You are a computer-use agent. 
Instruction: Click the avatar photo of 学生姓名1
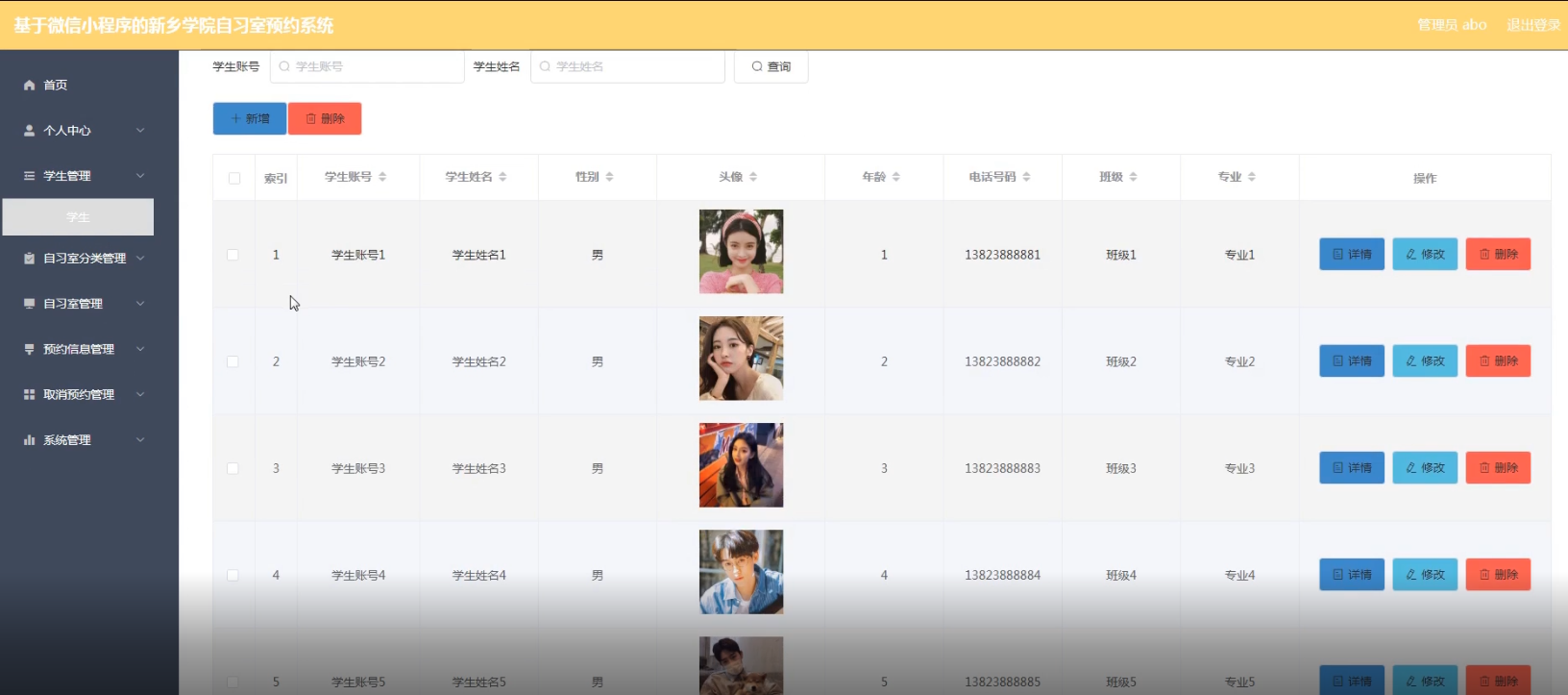[x=741, y=252]
